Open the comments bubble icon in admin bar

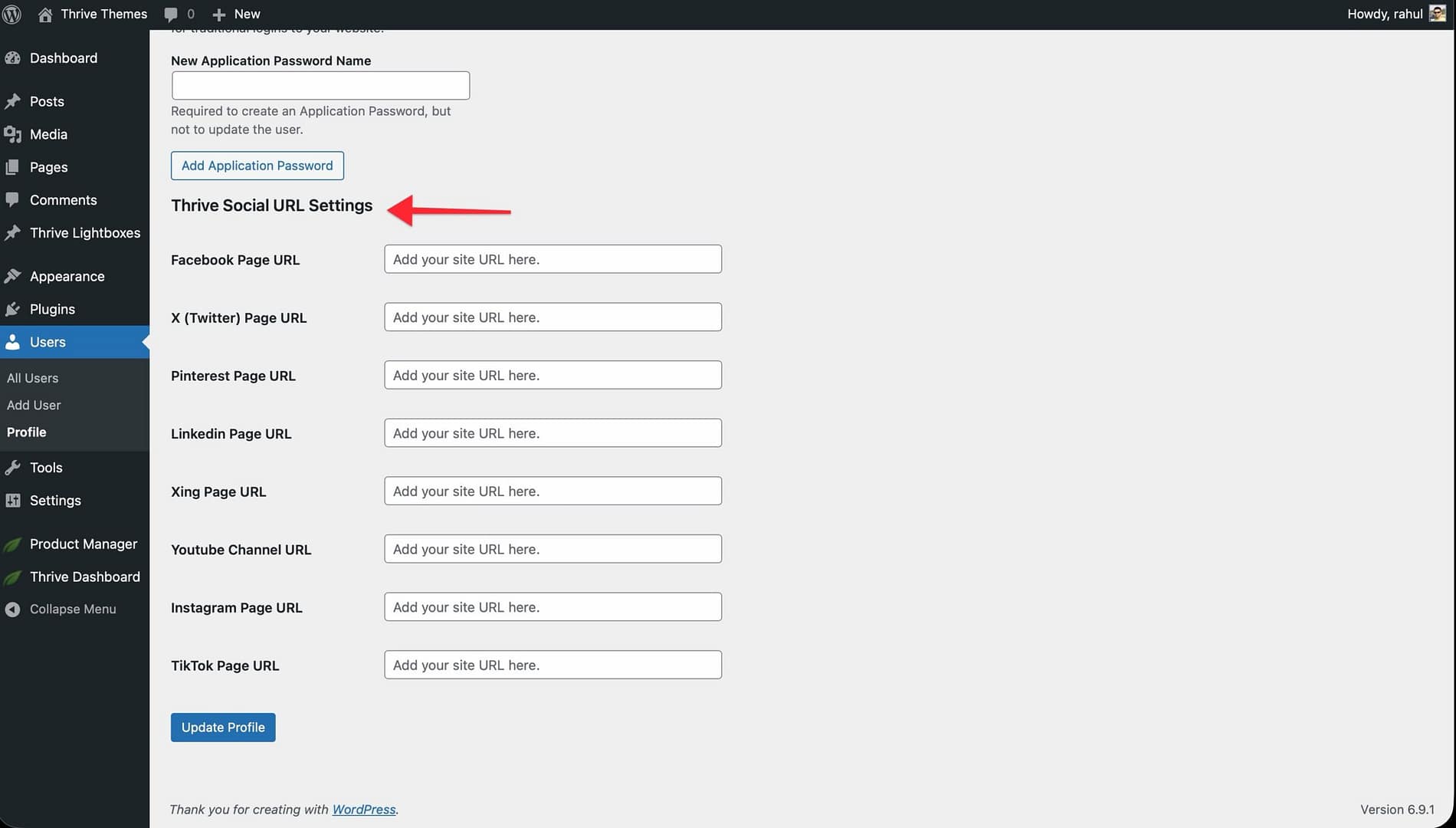171,14
